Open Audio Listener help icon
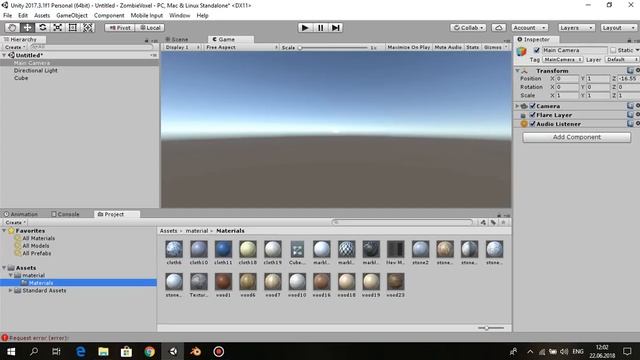This screenshot has height=360, width=640. 630,123
